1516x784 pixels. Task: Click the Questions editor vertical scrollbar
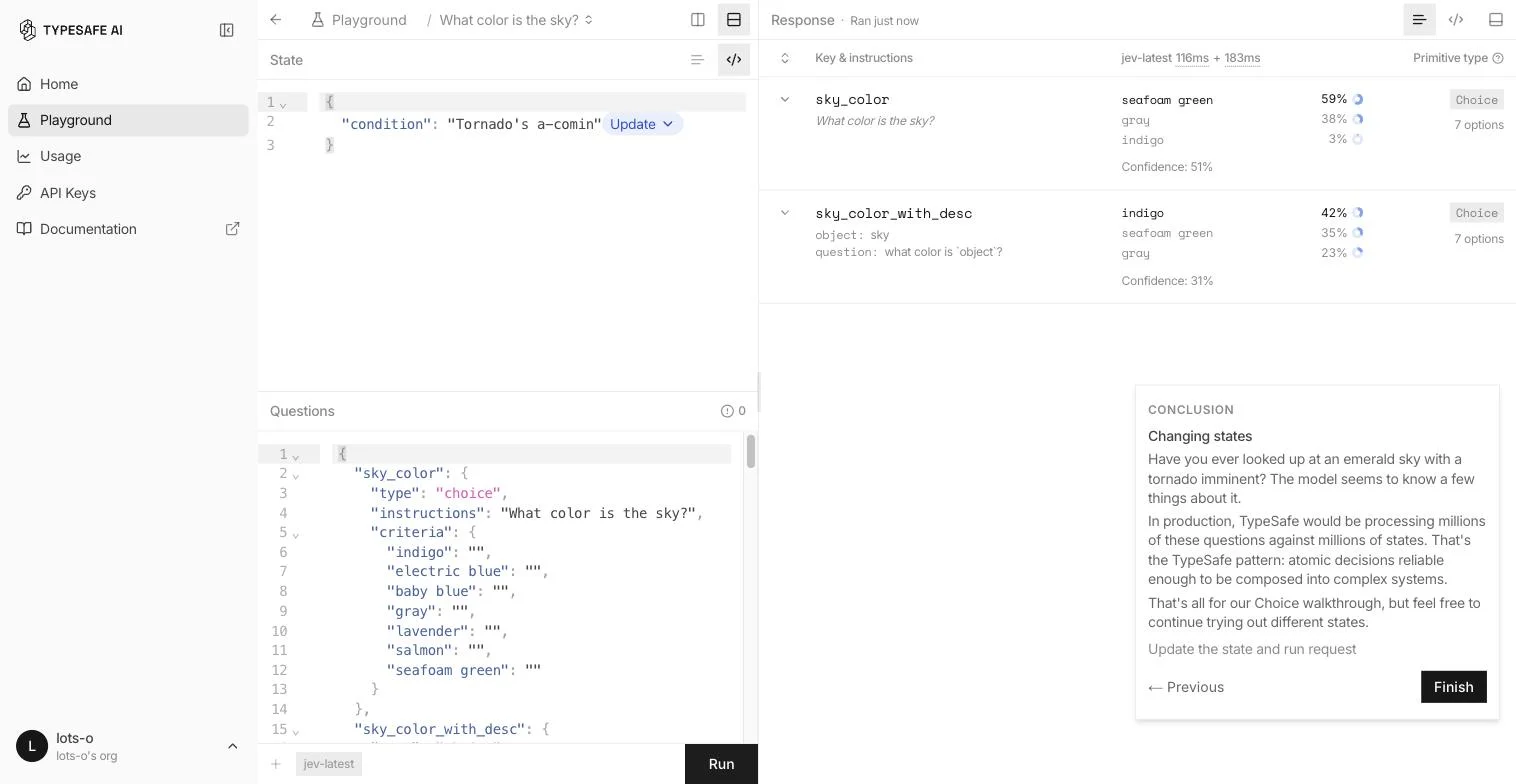pyautogui.click(x=751, y=451)
